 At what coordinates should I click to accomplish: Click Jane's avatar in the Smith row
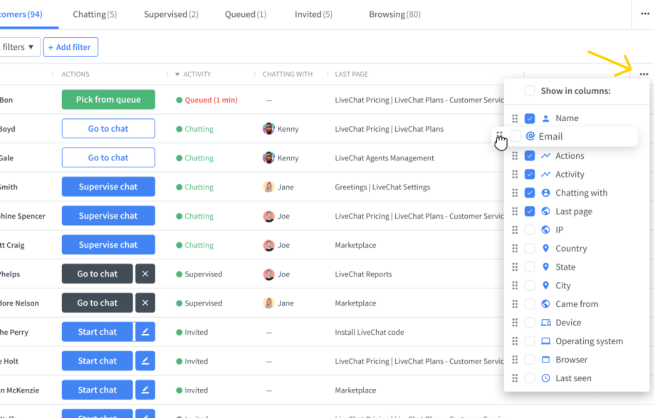(269, 187)
